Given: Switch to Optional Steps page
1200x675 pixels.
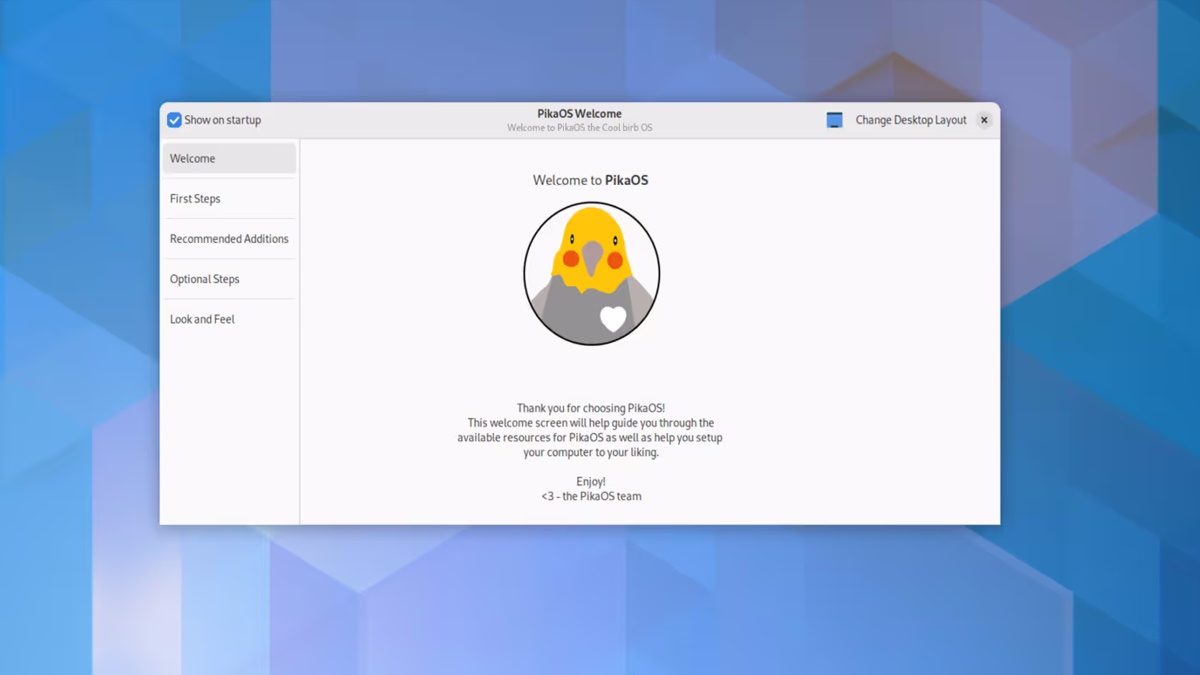Looking at the screenshot, I should 229,279.
